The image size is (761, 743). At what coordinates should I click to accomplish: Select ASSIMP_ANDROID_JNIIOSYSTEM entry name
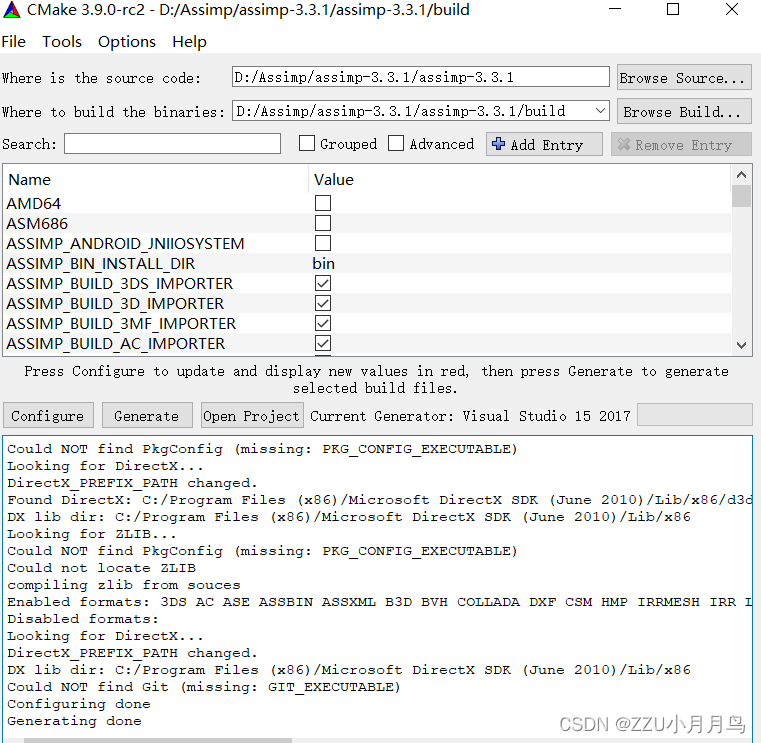125,244
